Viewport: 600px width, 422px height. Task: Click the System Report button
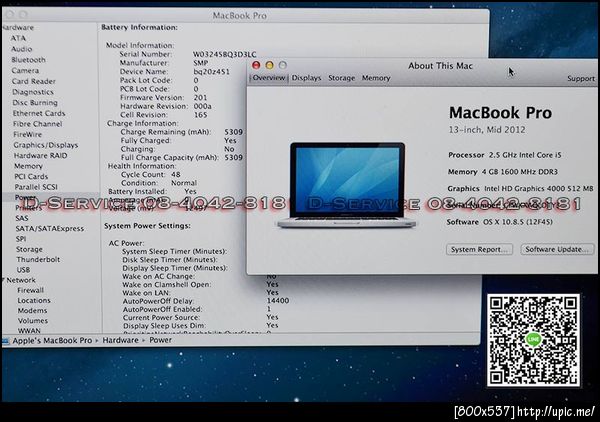479,249
